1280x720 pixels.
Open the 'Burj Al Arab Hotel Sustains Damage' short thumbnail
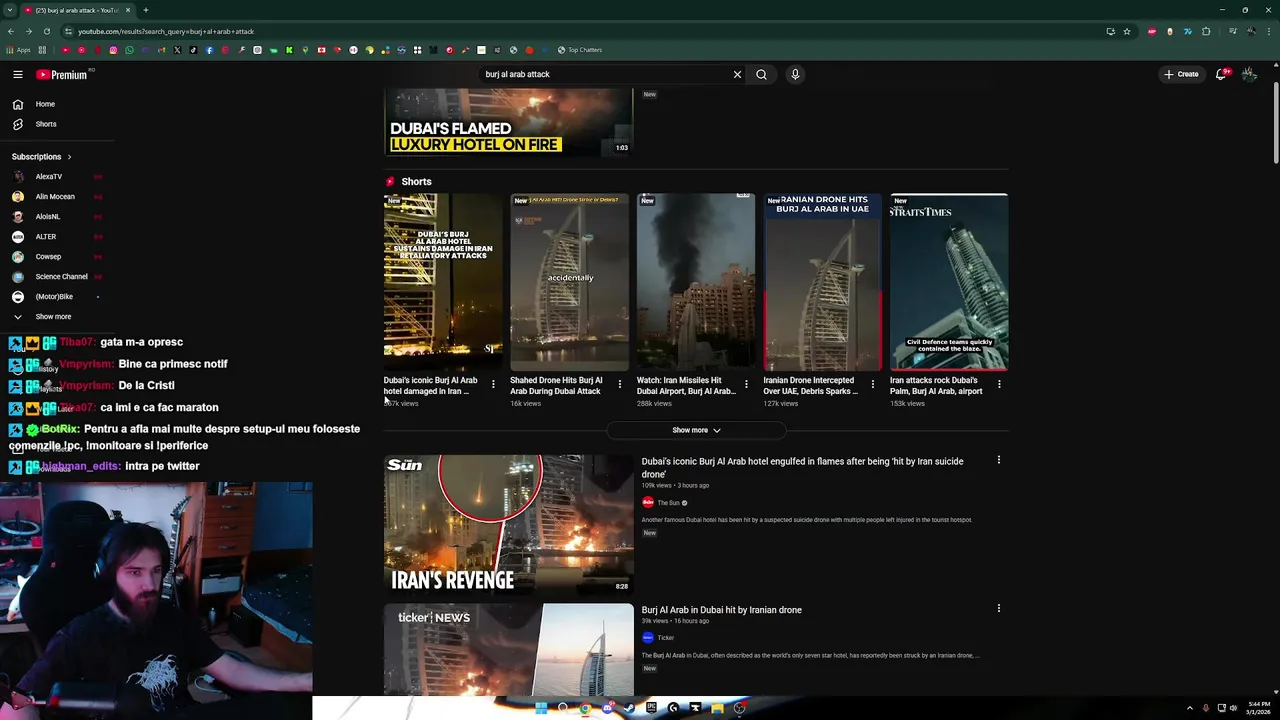point(443,282)
